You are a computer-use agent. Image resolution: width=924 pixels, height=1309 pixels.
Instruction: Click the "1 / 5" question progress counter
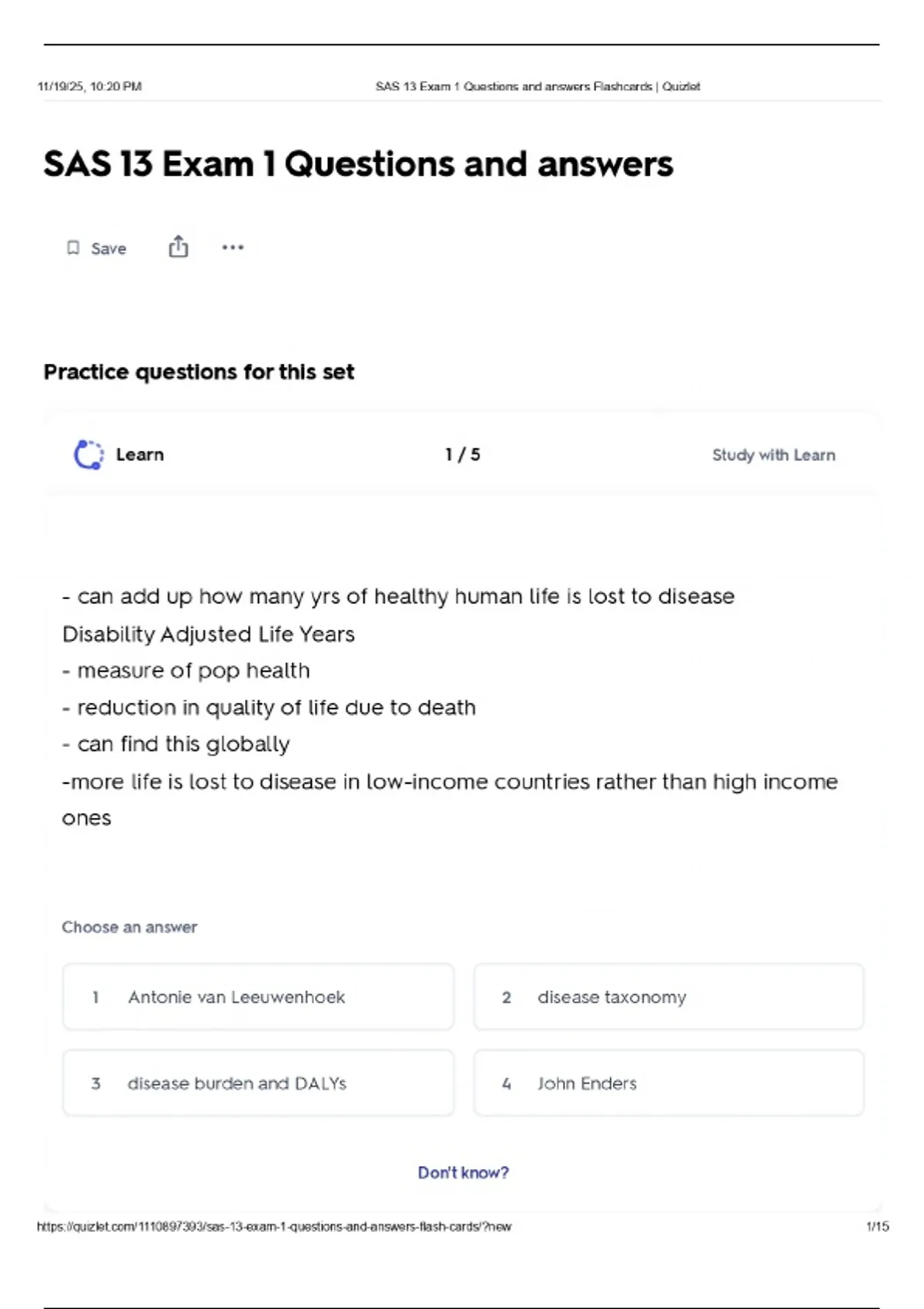(x=462, y=454)
